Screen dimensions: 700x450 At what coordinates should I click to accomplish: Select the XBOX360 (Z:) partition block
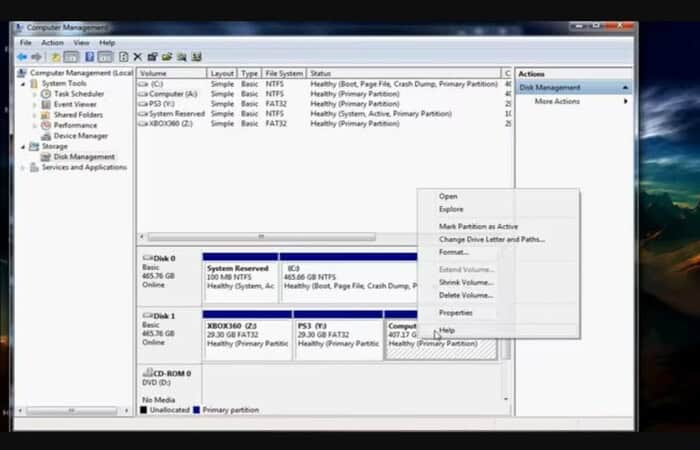247,335
